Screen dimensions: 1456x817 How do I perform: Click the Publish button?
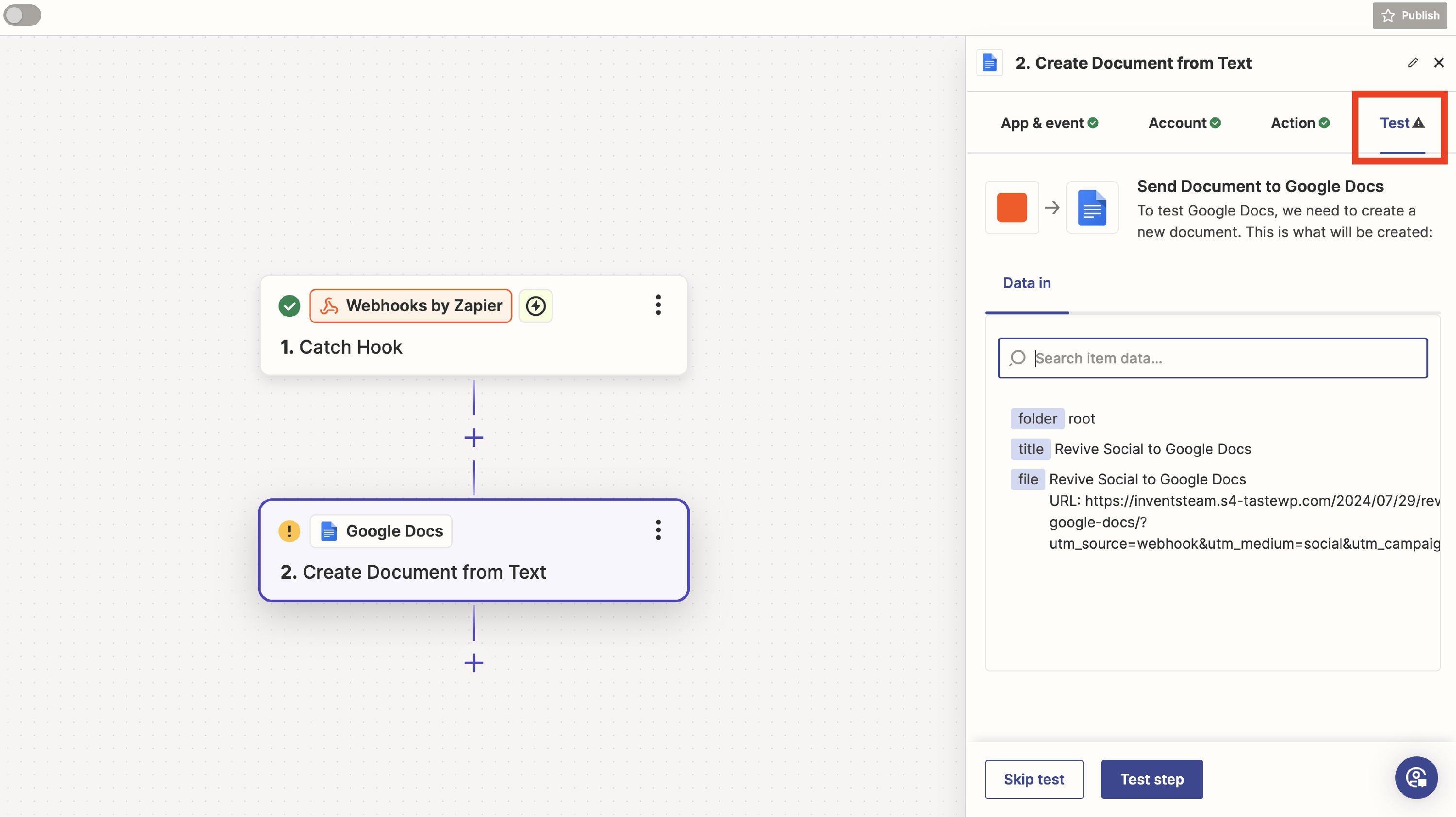click(1410, 15)
